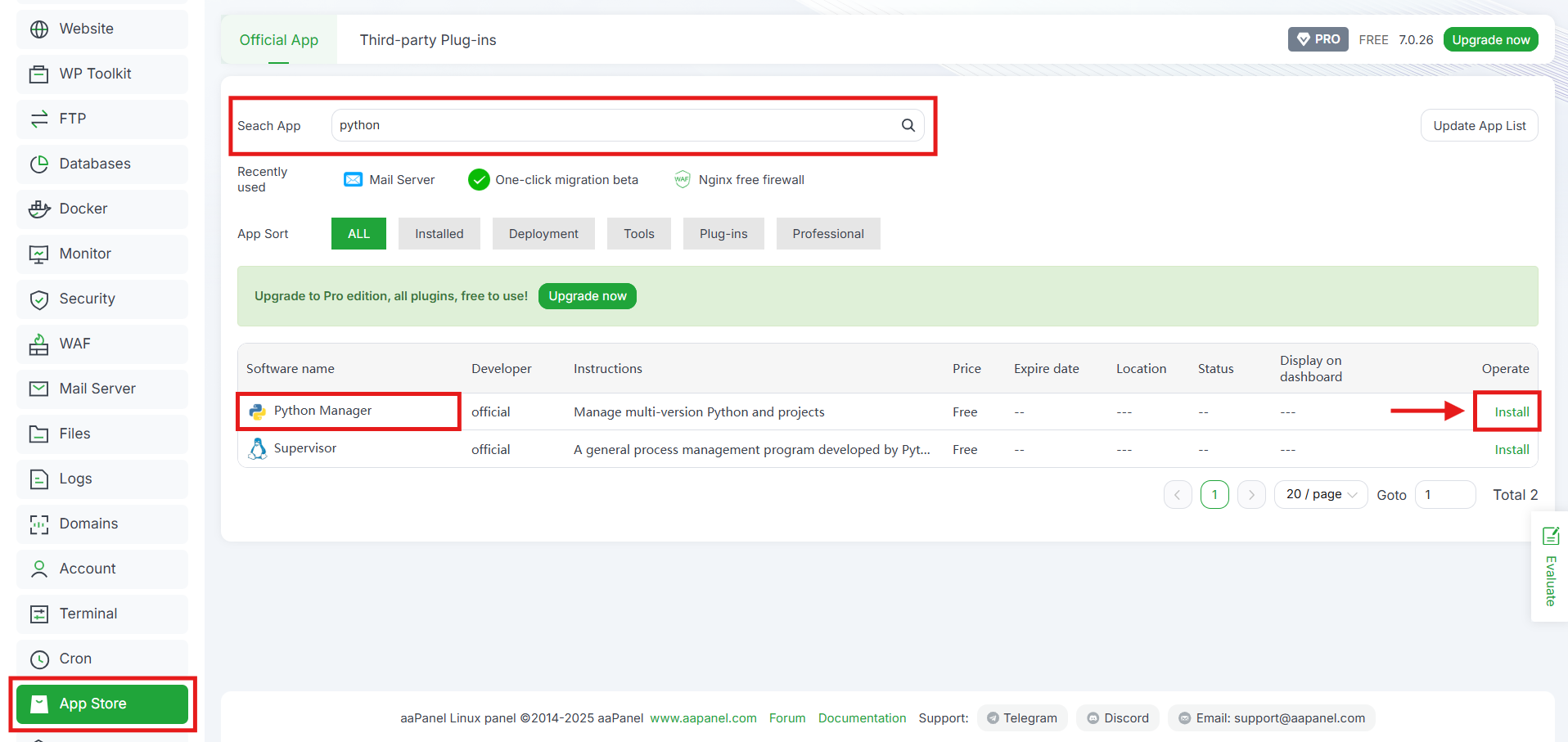Open the 20 / page dropdown

(1321, 494)
